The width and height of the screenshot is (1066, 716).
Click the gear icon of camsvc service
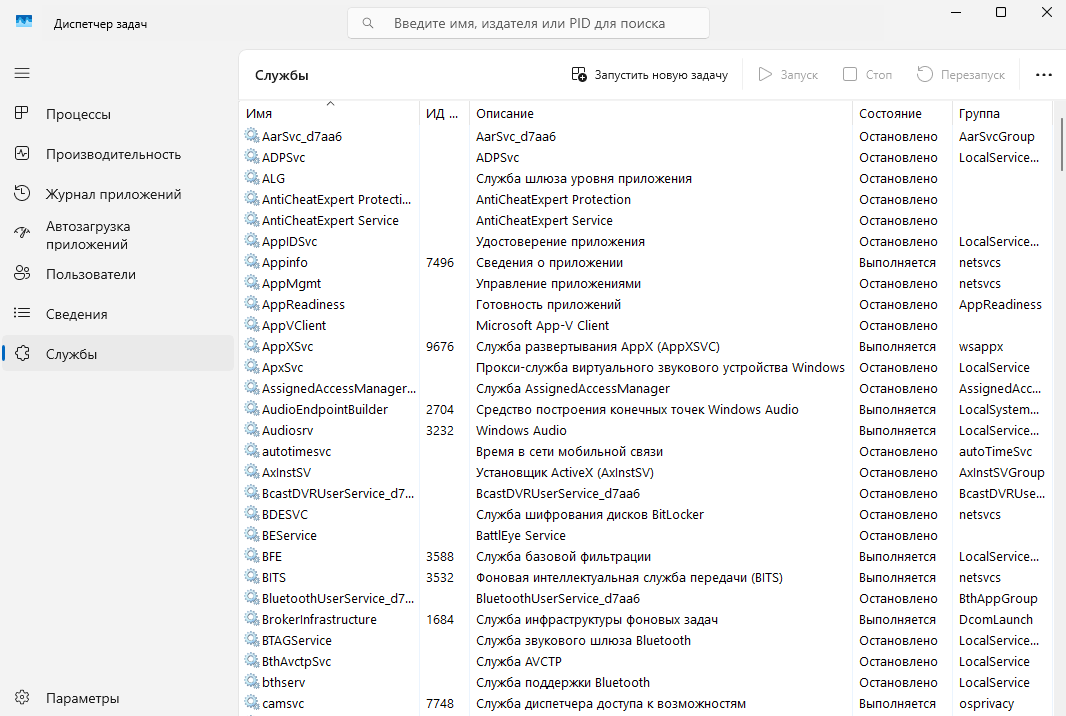[252, 702]
